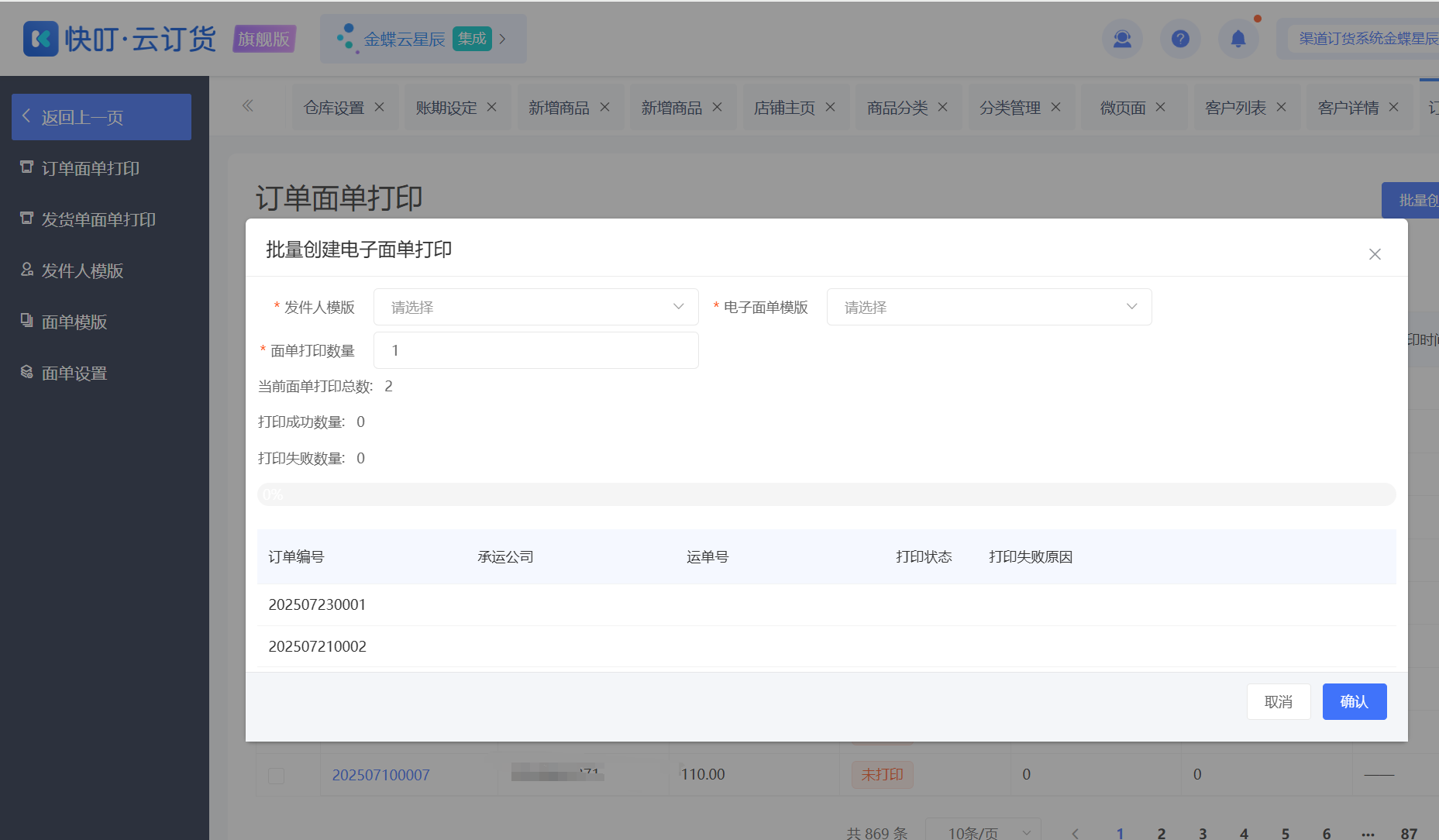Close the 客户详情 tab
This screenshot has height=840, width=1439.
pyautogui.click(x=1394, y=107)
